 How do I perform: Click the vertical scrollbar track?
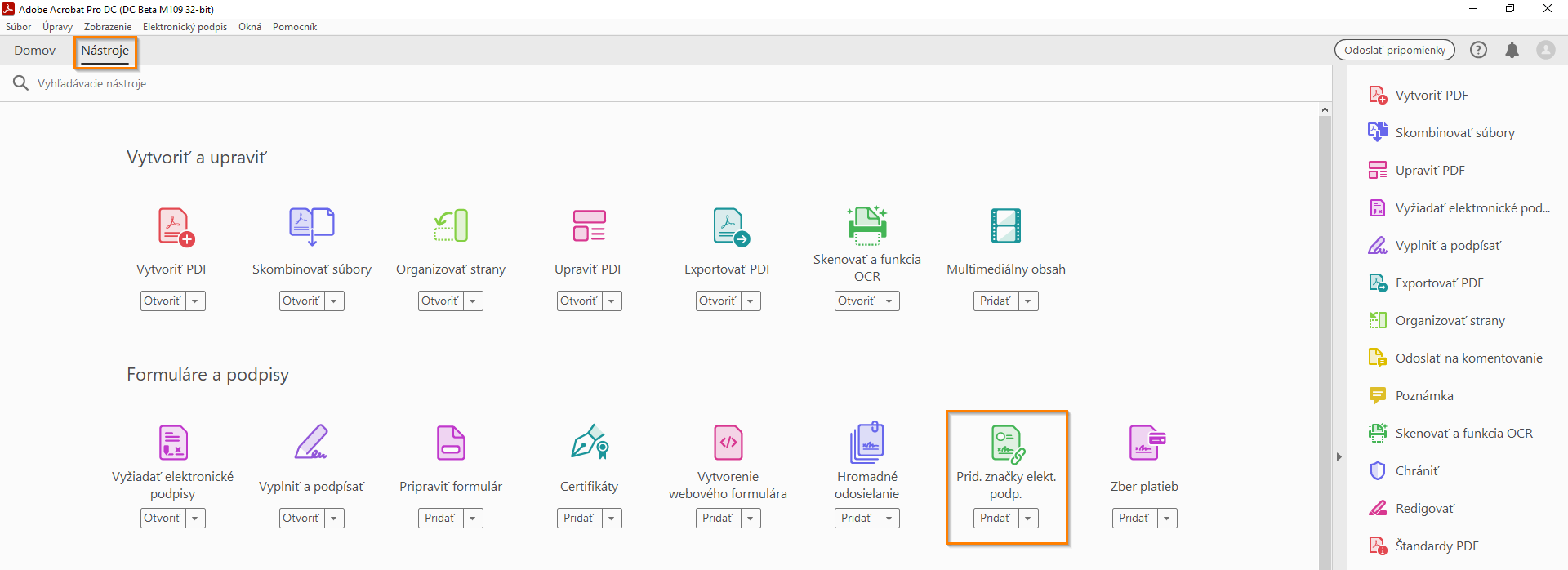(x=1325, y=343)
